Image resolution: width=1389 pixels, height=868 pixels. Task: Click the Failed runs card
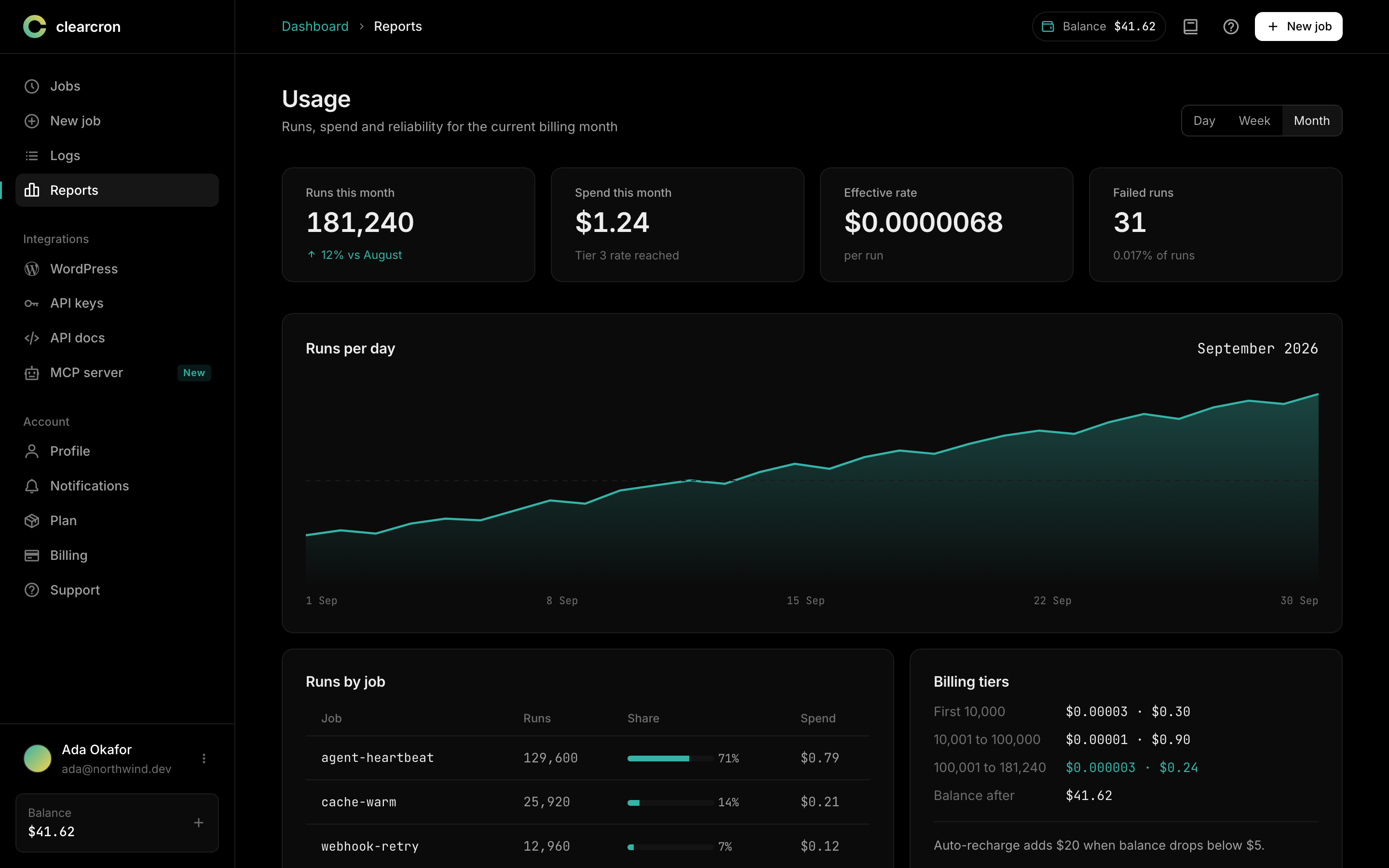pyautogui.click(x=1215, y=224)
